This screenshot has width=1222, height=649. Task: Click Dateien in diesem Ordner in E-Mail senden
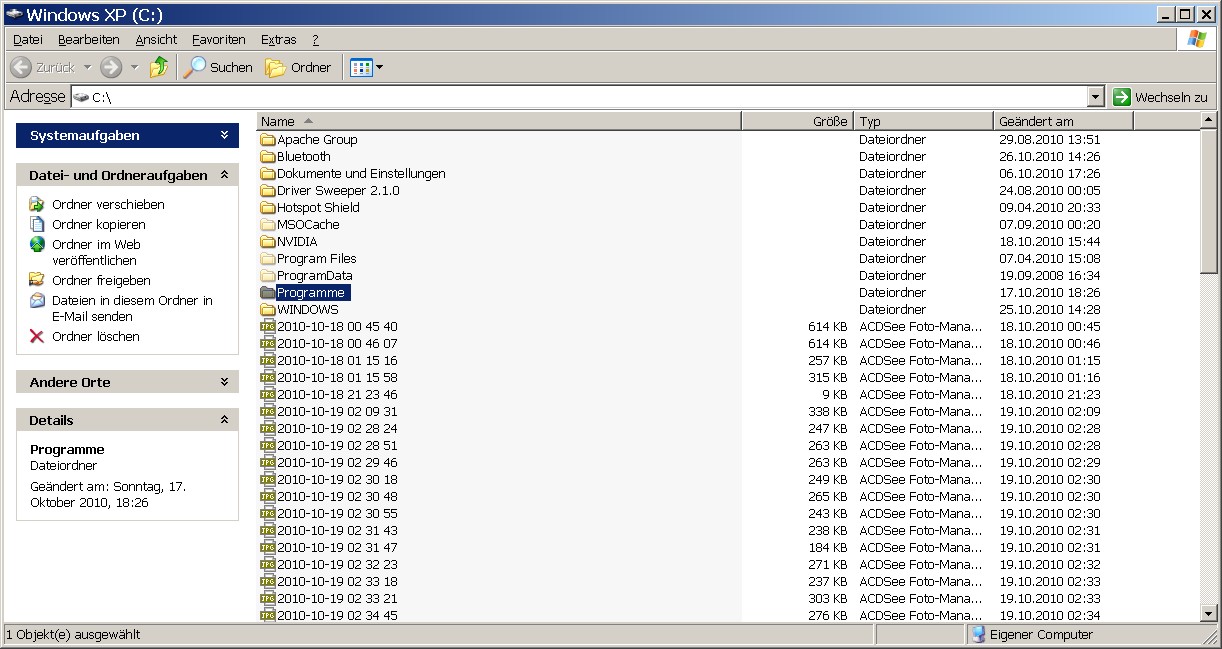132,308
